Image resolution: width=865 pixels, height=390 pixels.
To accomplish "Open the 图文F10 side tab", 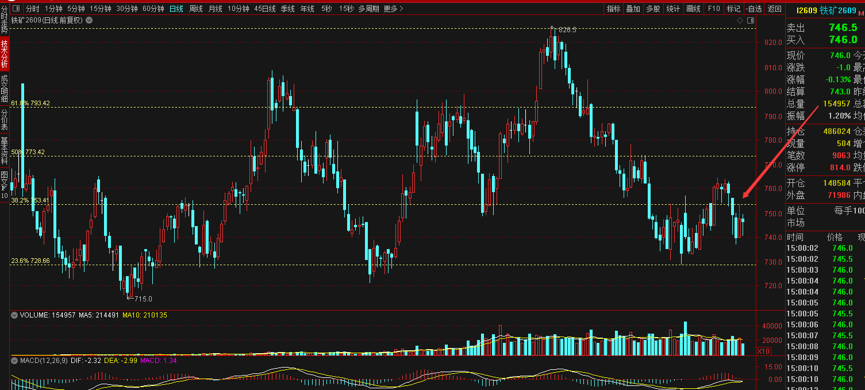I will point(4,186).
